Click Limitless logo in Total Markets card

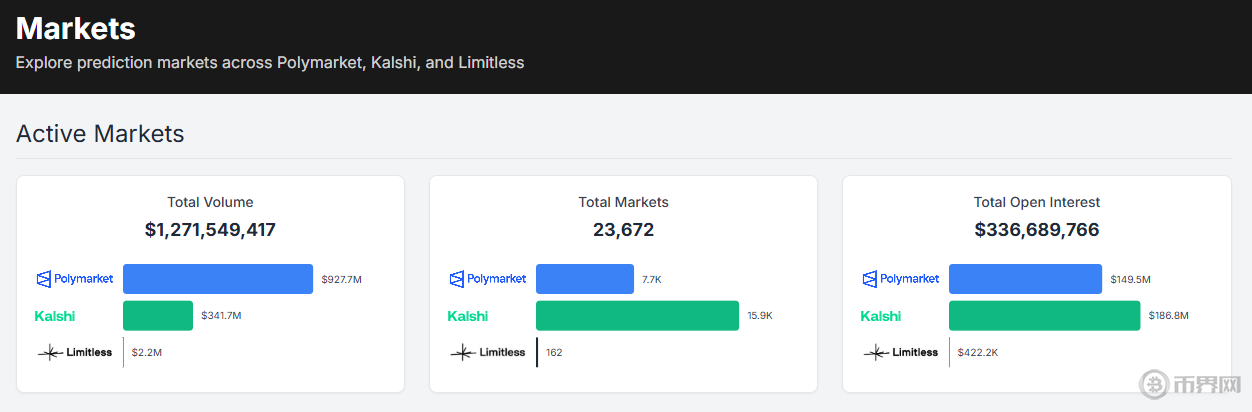pos(488,352)
